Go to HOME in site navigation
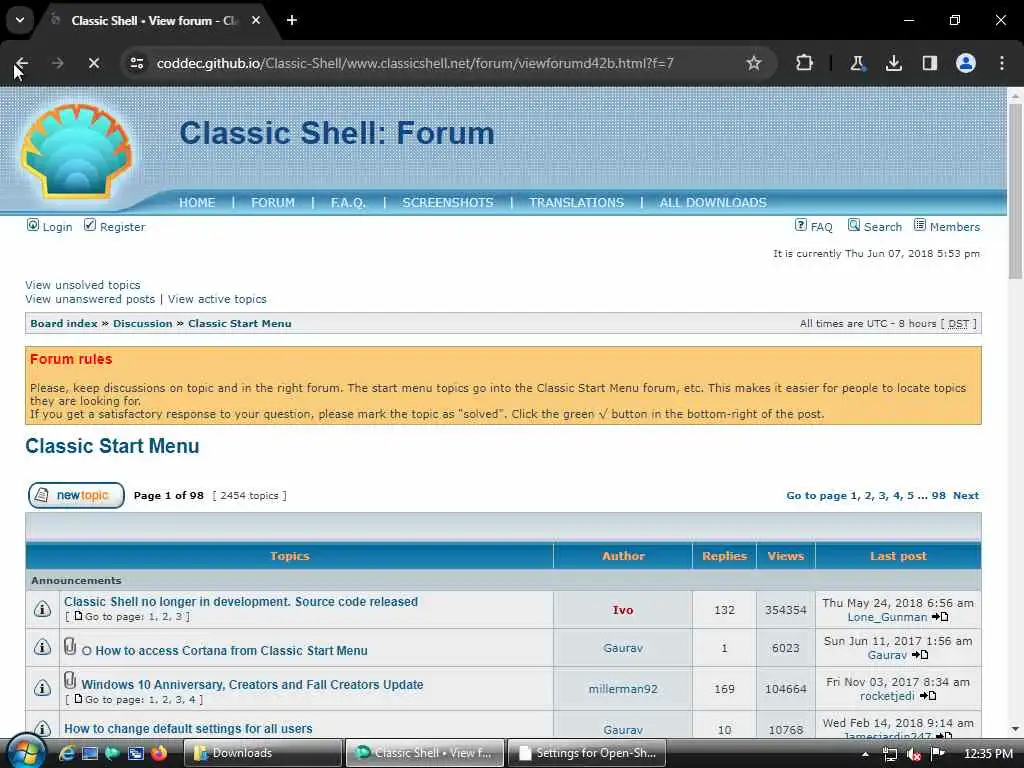The width and height of the screenshot is (1024, 768). click(197, 202)
